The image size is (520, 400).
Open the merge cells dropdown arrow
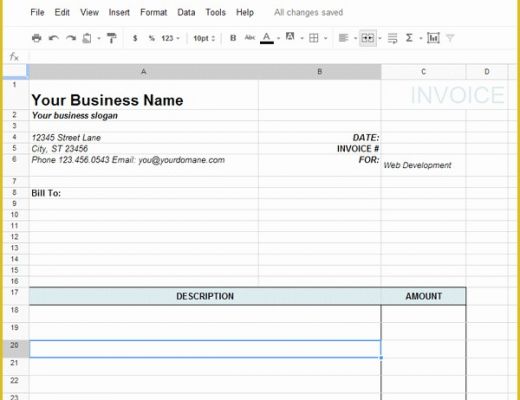pos(380,38)
